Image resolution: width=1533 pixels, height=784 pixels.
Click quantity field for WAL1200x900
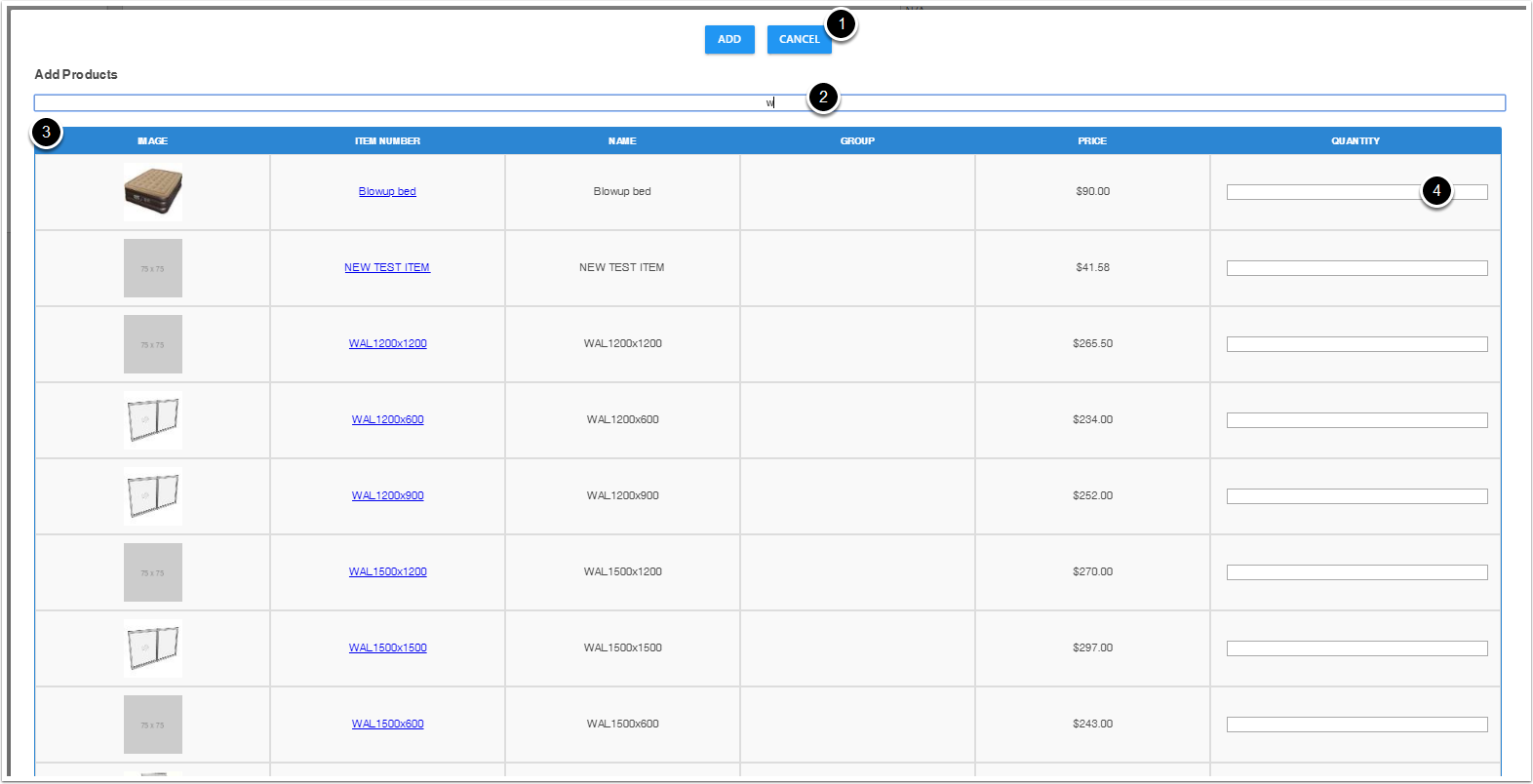(x=1356, y=496)
